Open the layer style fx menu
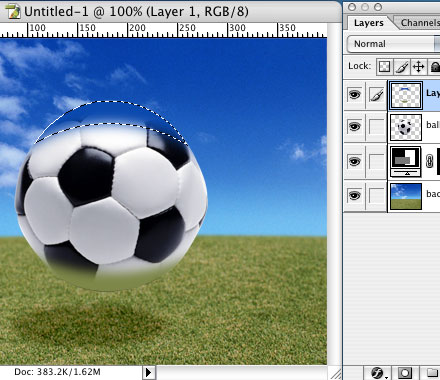Screen dimensions: 440x380 378,372
